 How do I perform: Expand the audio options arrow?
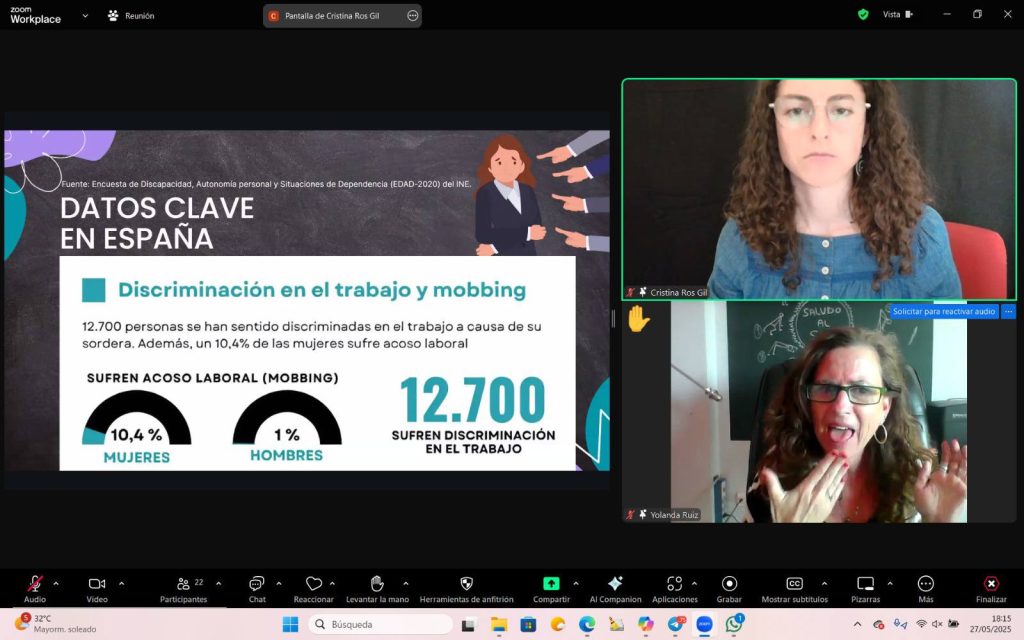[56, 584]
